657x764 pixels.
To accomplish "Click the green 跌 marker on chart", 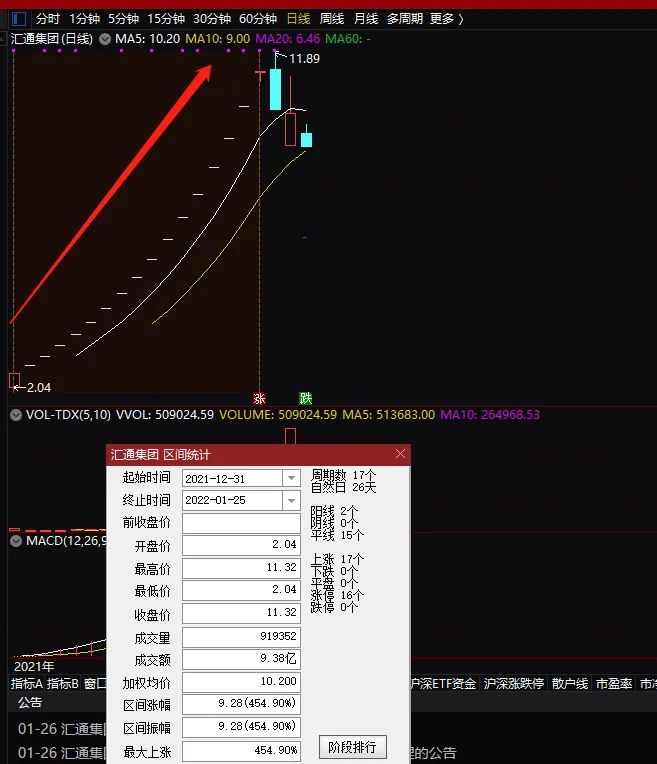I will coord(305,398).
